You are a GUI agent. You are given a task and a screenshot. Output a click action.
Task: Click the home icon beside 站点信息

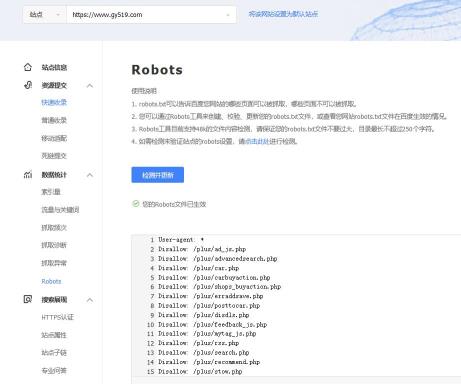coord(28,67)
